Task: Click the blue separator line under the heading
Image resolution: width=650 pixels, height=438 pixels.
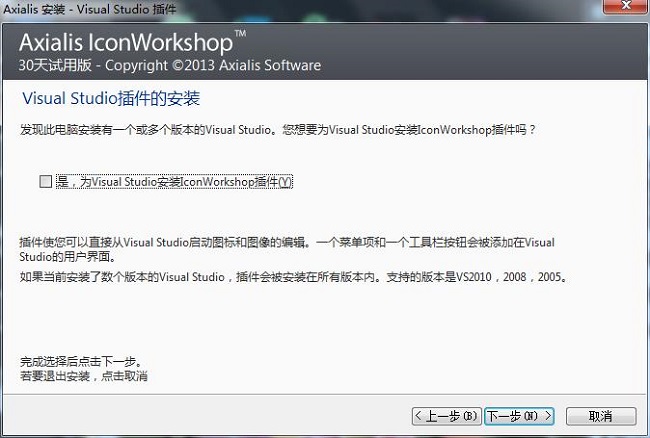Action: pyautogui.click(x=325, y=113)
